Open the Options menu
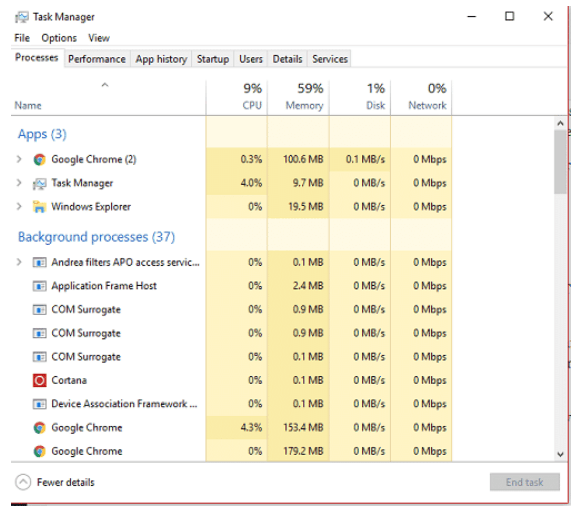This screenshot has width=581, height=507. [59, 38]
